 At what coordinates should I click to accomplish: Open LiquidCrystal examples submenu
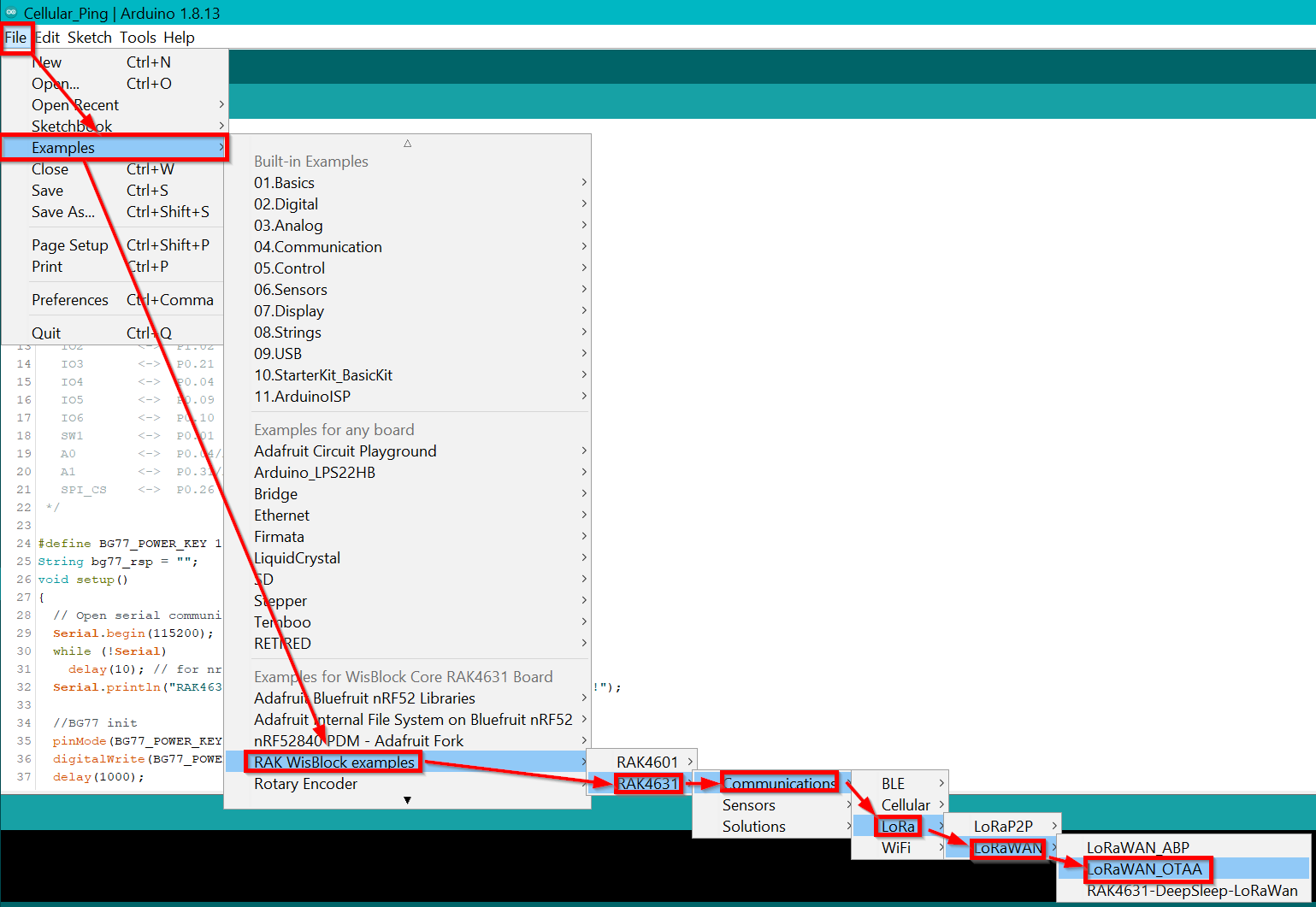[x=408, y=558]
